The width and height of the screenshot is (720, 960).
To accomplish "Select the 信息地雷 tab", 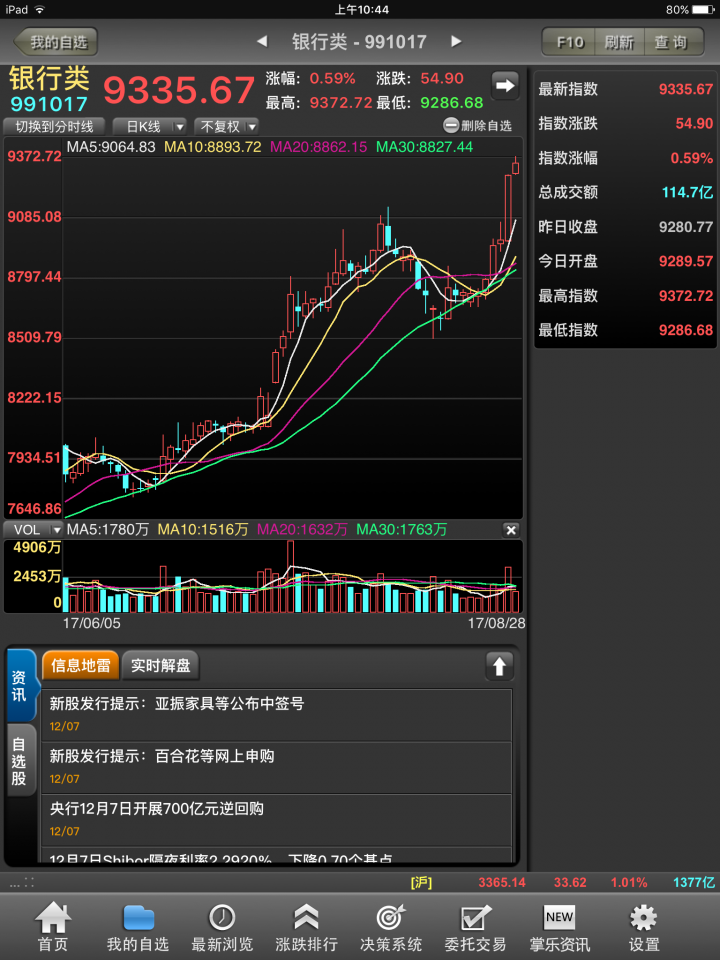I will (x=80, y=666).
